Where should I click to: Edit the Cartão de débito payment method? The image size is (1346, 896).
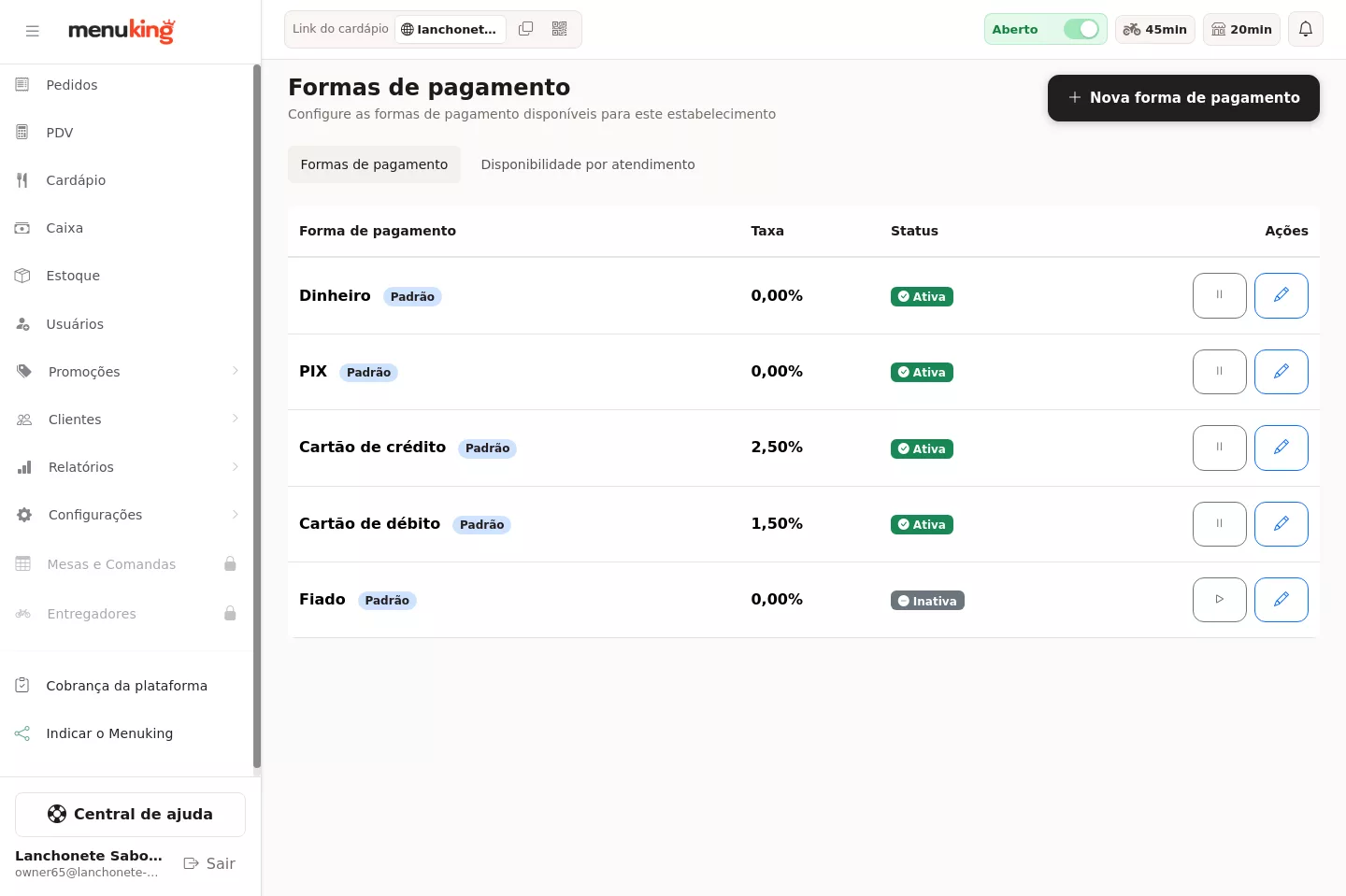coord(1282,524)
